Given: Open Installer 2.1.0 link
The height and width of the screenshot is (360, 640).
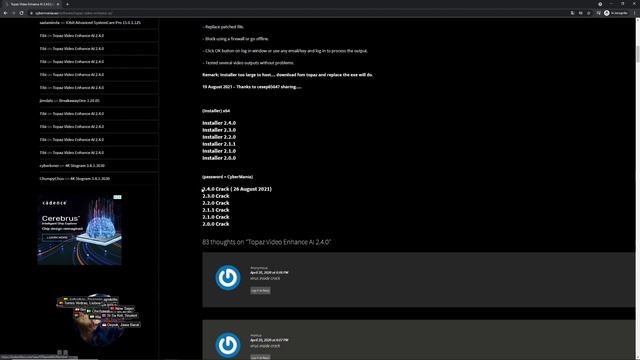Looking at the screenshot, I should tap(219, 151).
